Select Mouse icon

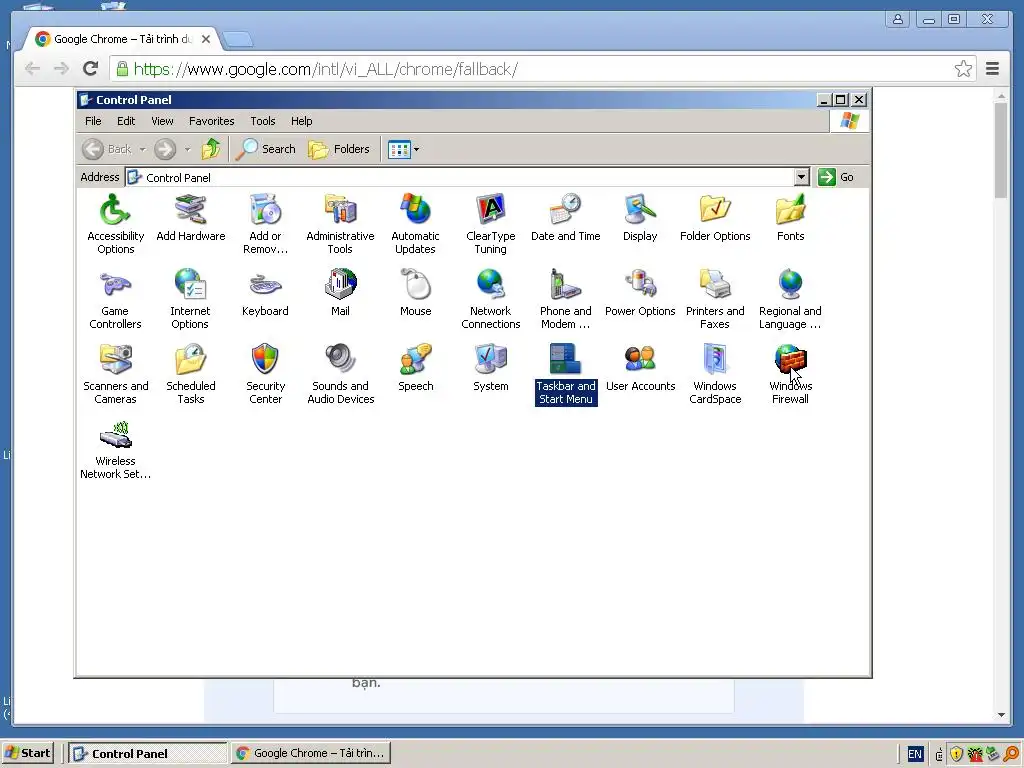coord(415,293)
